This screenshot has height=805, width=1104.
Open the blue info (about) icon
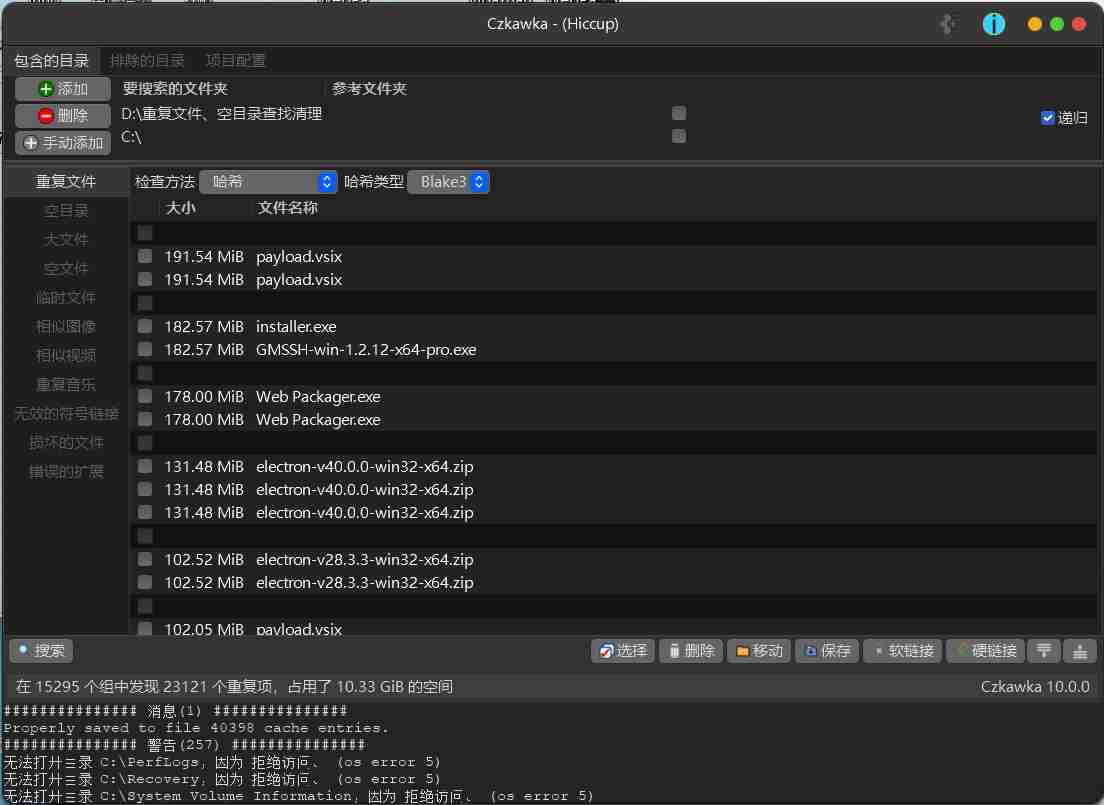pos(993,24)
